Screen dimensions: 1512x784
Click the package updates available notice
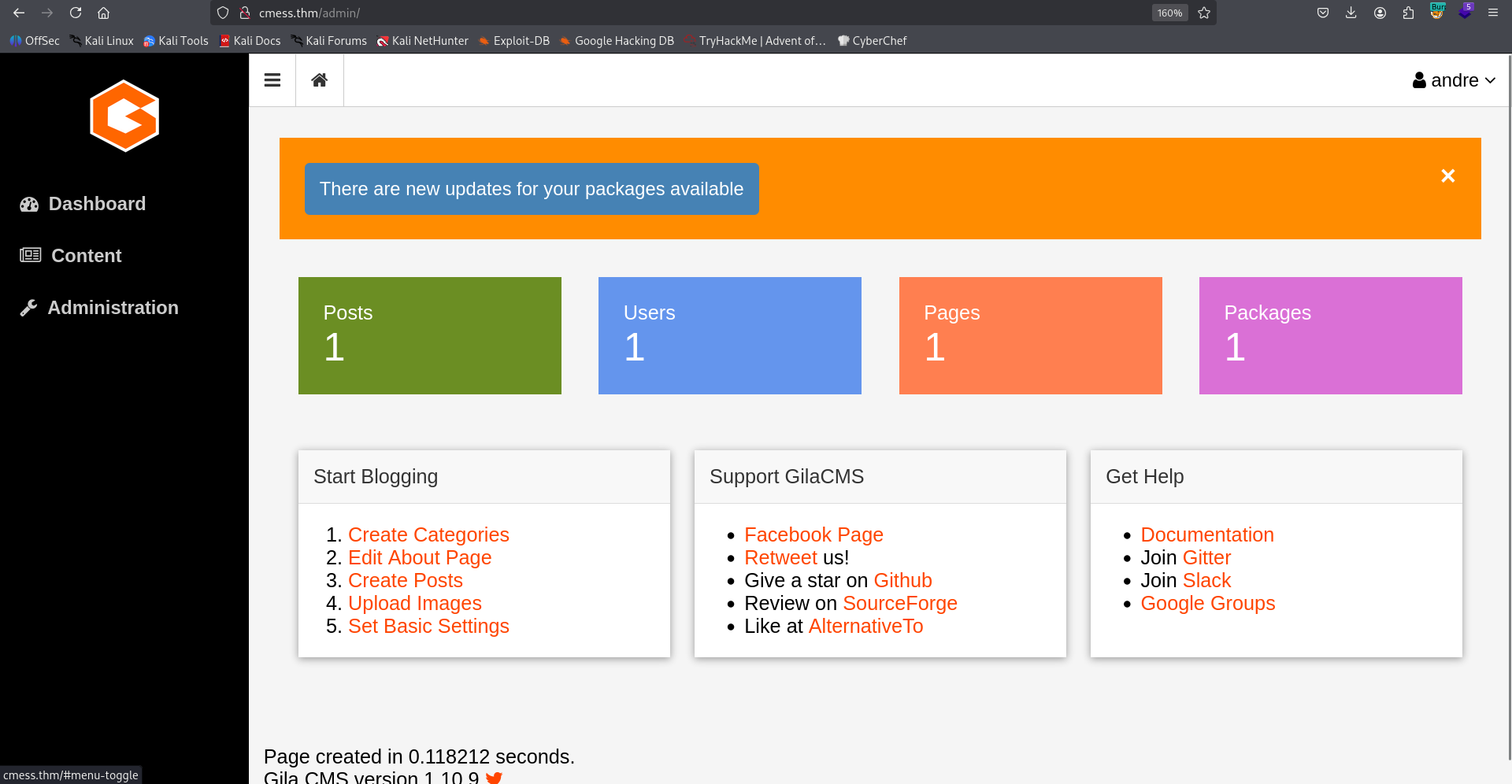point(531,189)
